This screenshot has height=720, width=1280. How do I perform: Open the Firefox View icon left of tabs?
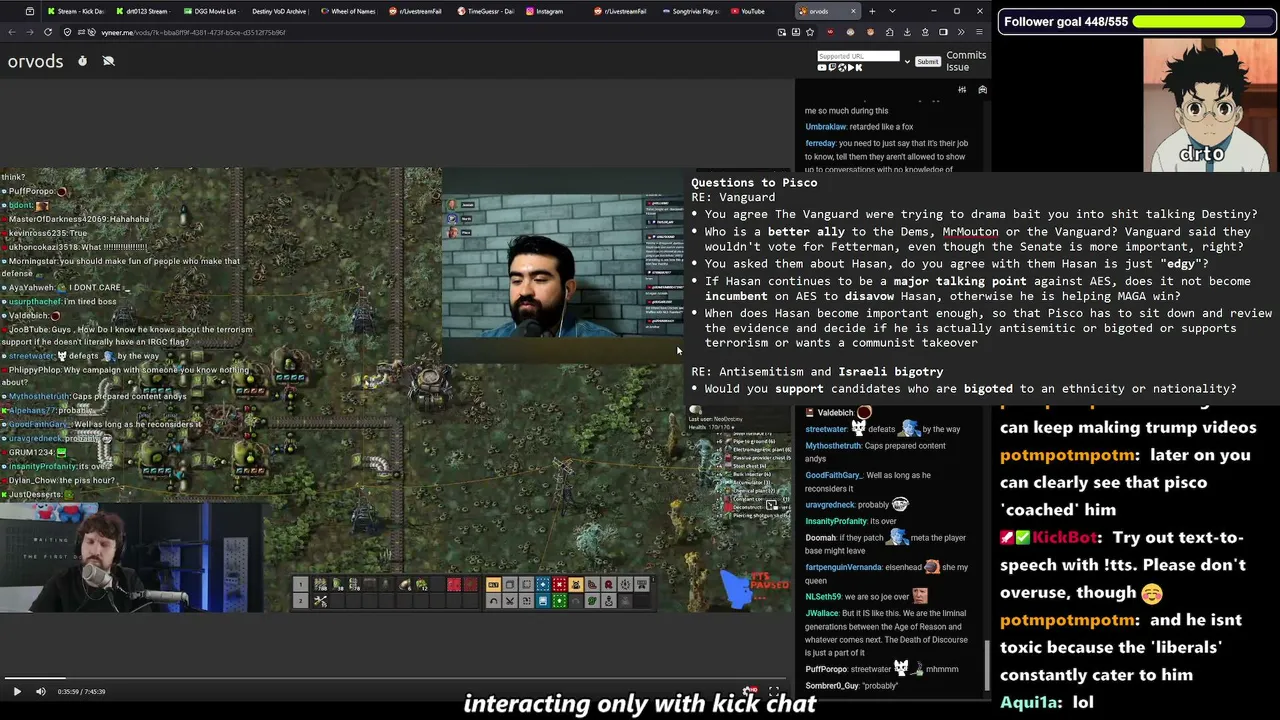(30, 11)
